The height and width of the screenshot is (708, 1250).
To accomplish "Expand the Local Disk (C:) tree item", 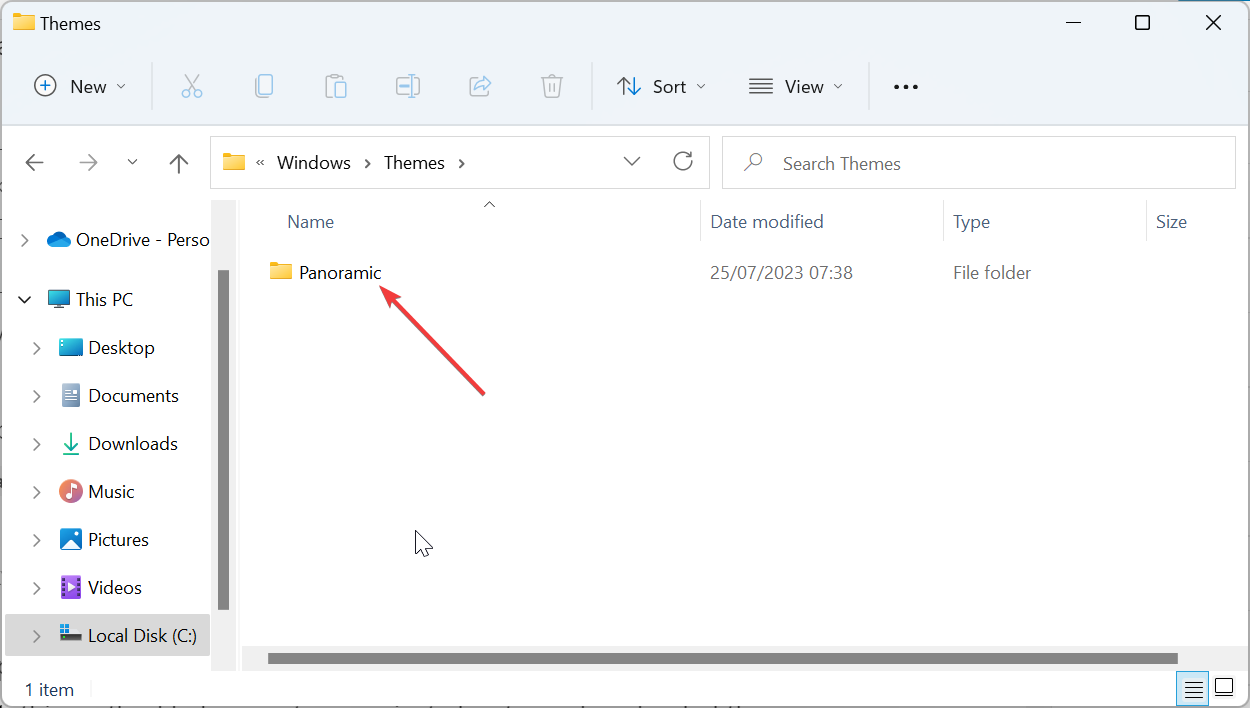I will [x=37, y=635].
